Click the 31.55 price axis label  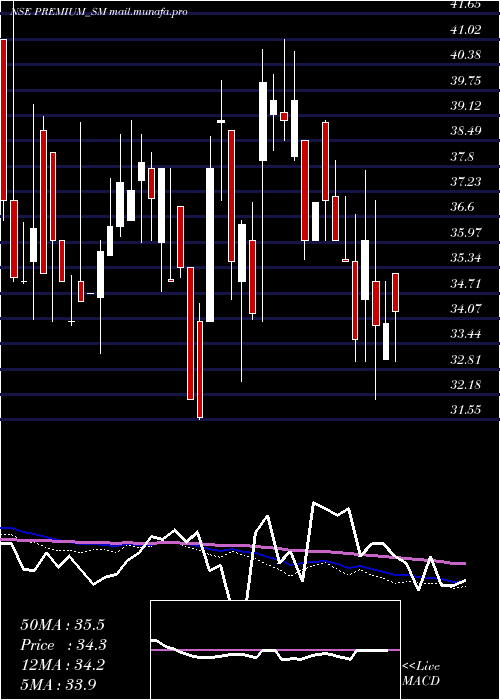(466, 410)
